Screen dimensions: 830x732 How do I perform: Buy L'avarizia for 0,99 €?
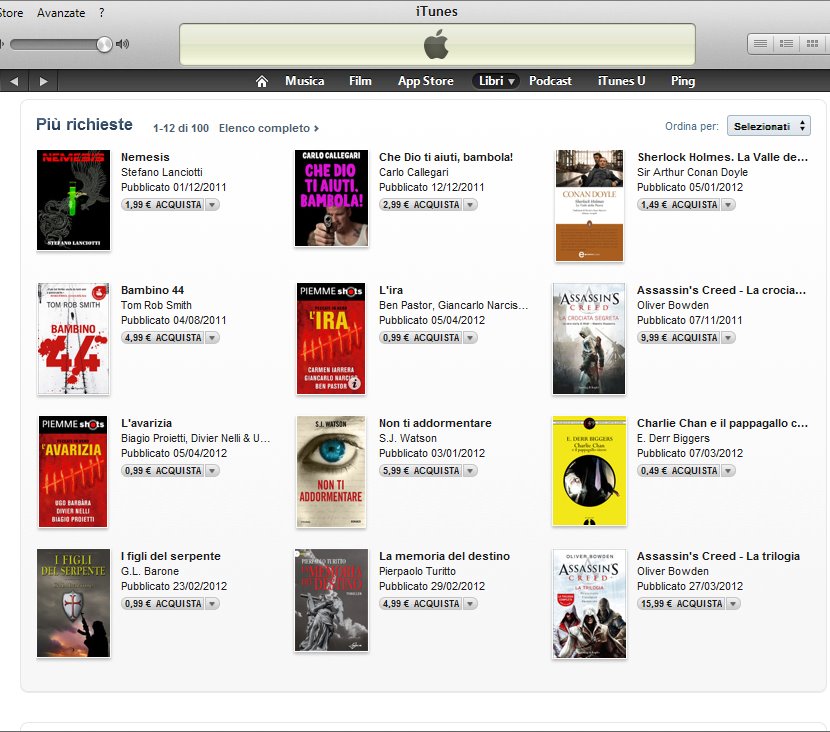tap(163, 470)
